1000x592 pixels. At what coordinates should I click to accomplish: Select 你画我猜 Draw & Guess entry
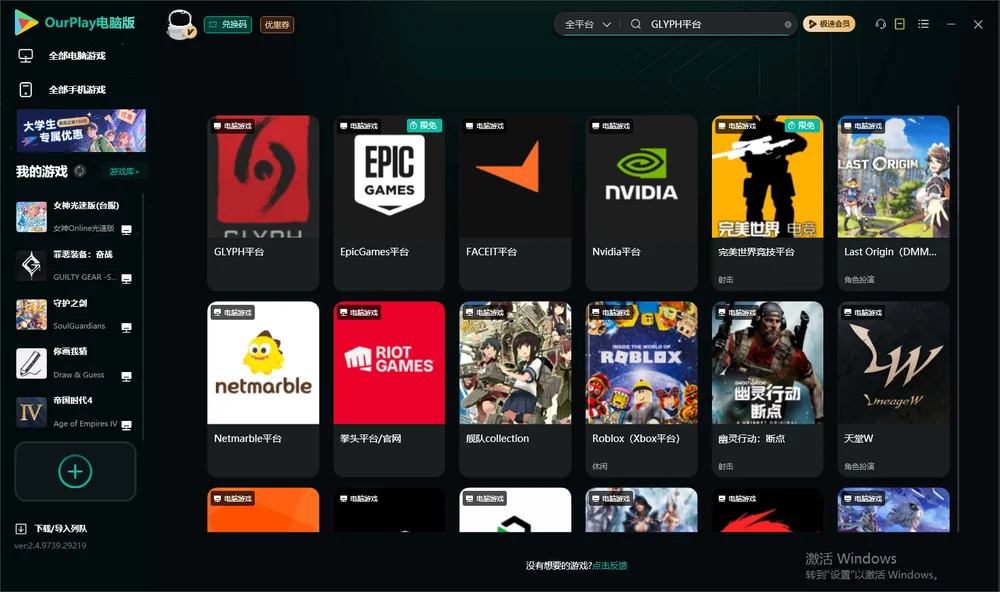75,363
